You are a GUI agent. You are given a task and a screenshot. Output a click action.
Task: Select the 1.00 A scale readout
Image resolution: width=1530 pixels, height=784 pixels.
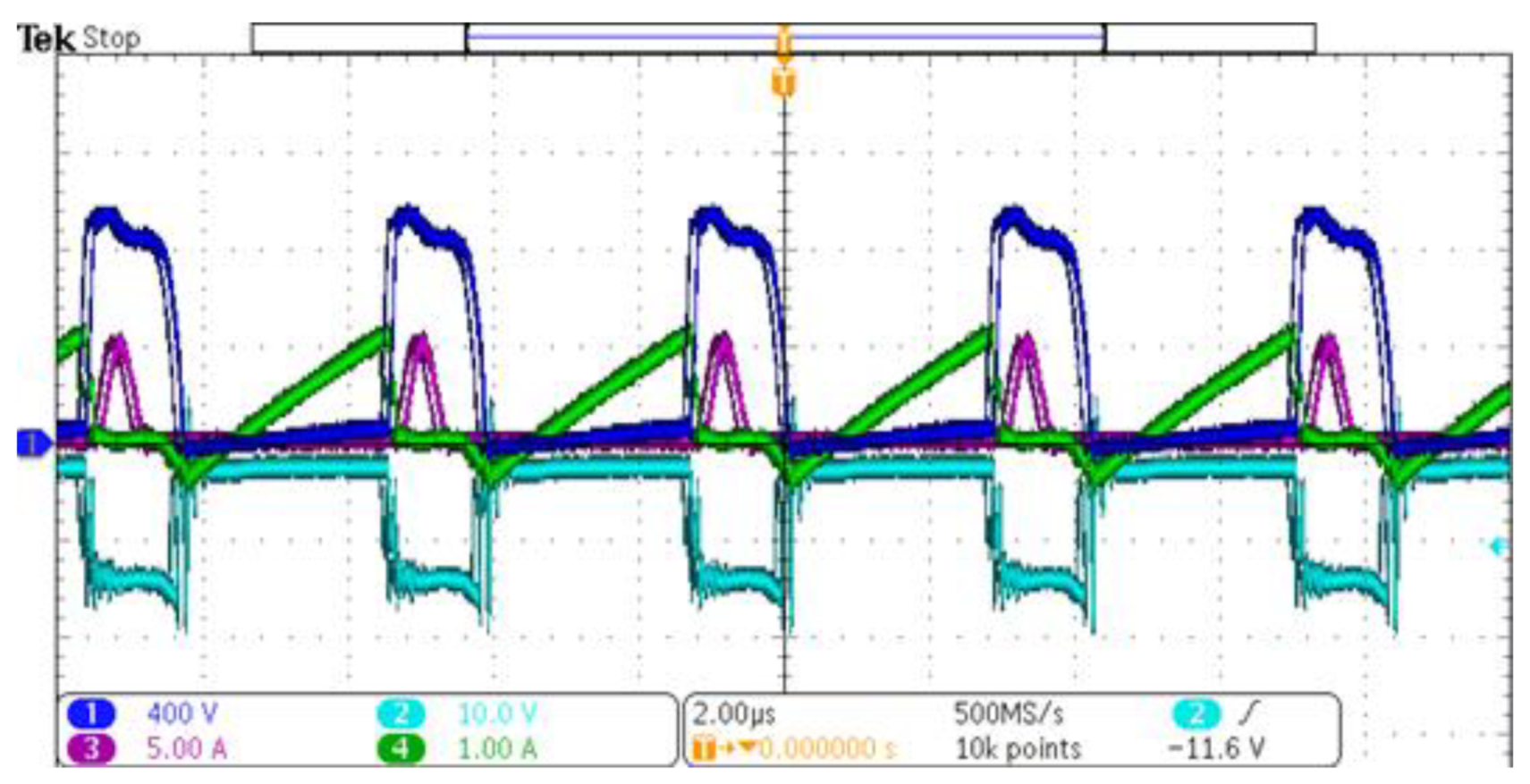tap(497, 747)
